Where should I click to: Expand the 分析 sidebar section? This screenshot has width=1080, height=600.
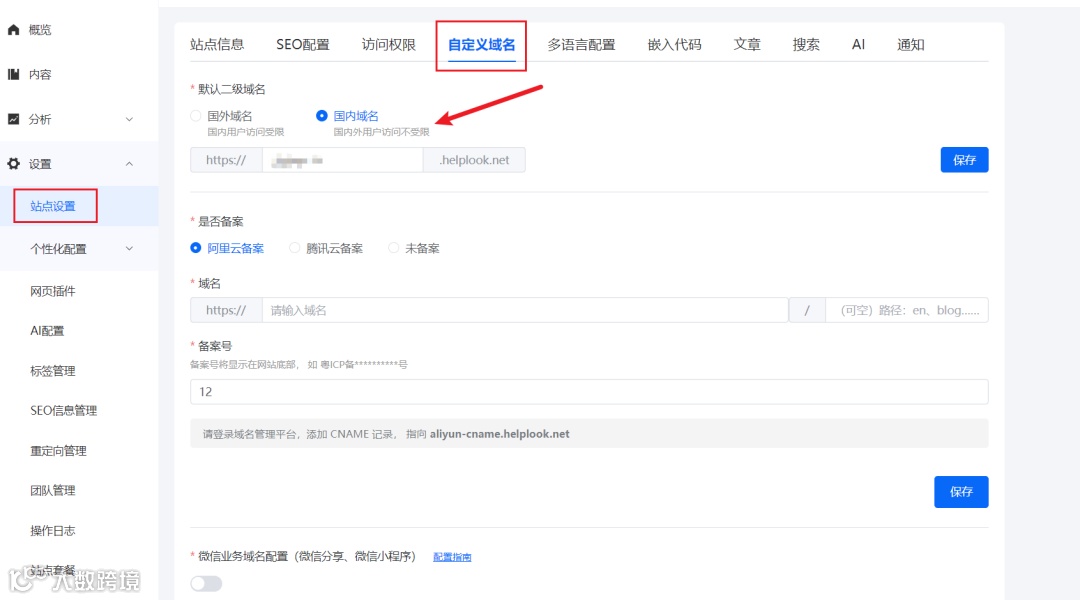tap(128, 117)
